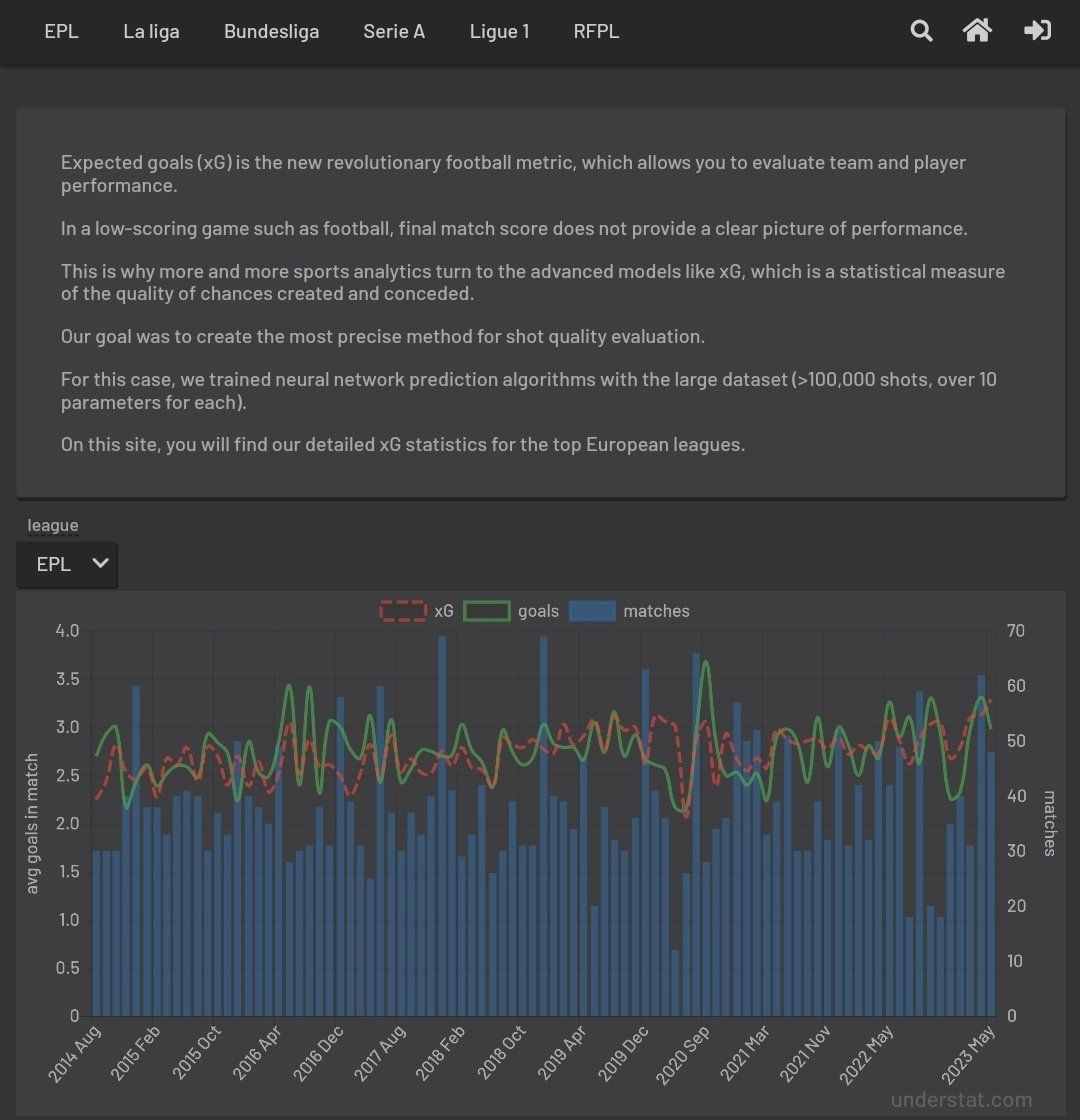Go to home via house icon
This screenshot has width=1080, height=1120.
tap(977, 31)
